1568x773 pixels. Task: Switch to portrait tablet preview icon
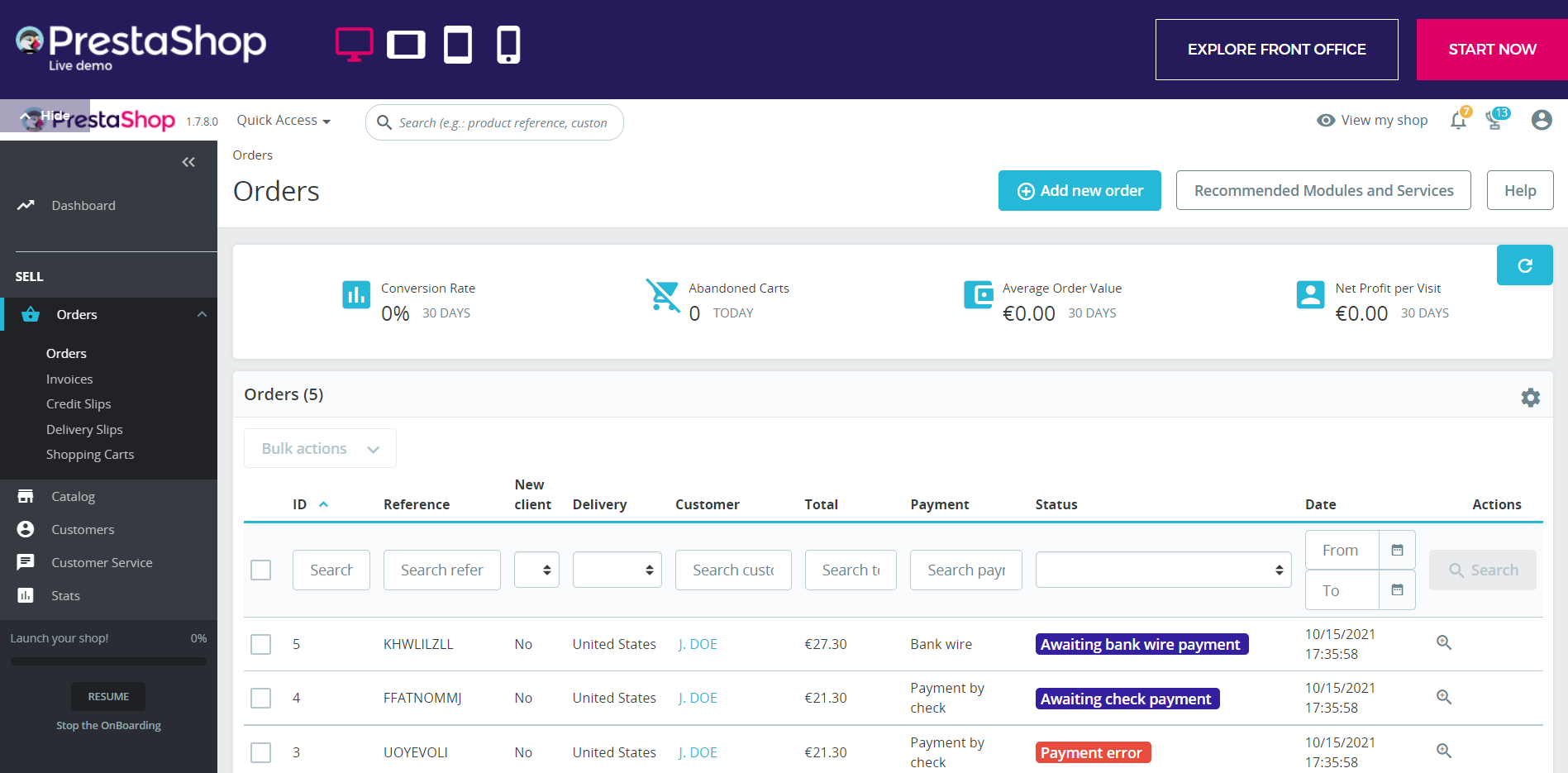pyautogui.click(x=458, y=45)
